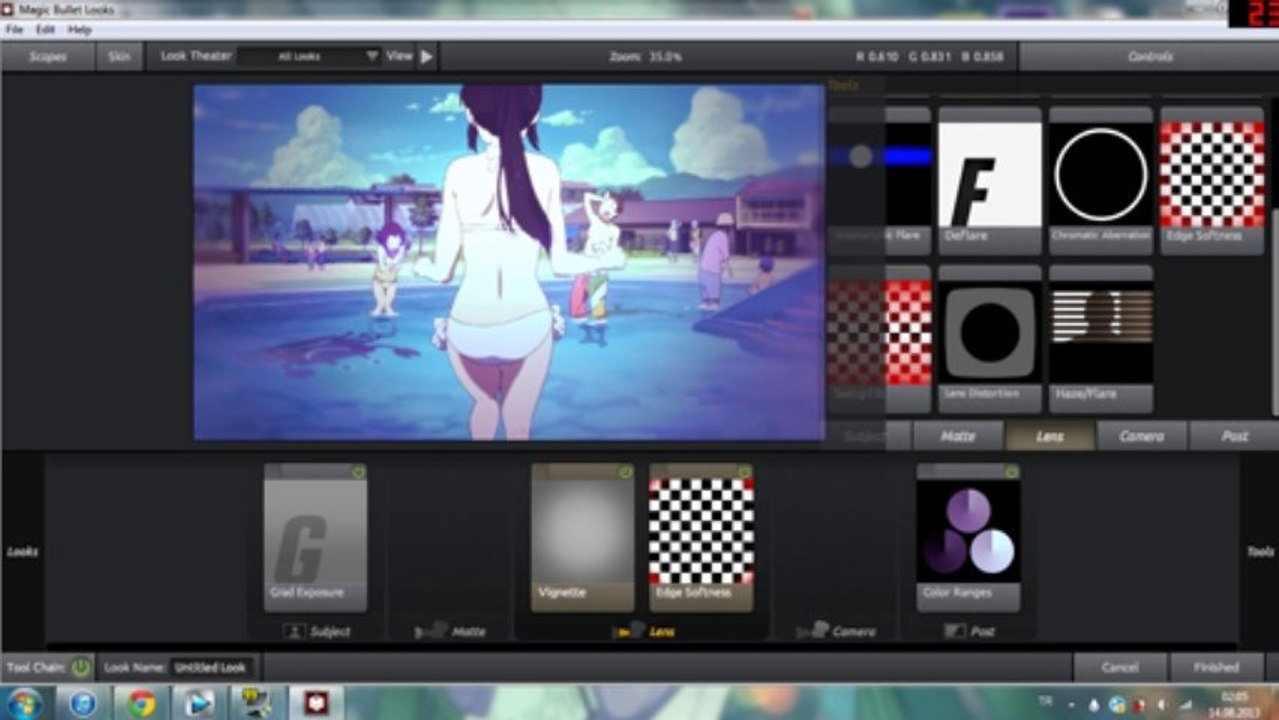
Task: Select the Post section in tool chain
Action: tap(968, 631)
